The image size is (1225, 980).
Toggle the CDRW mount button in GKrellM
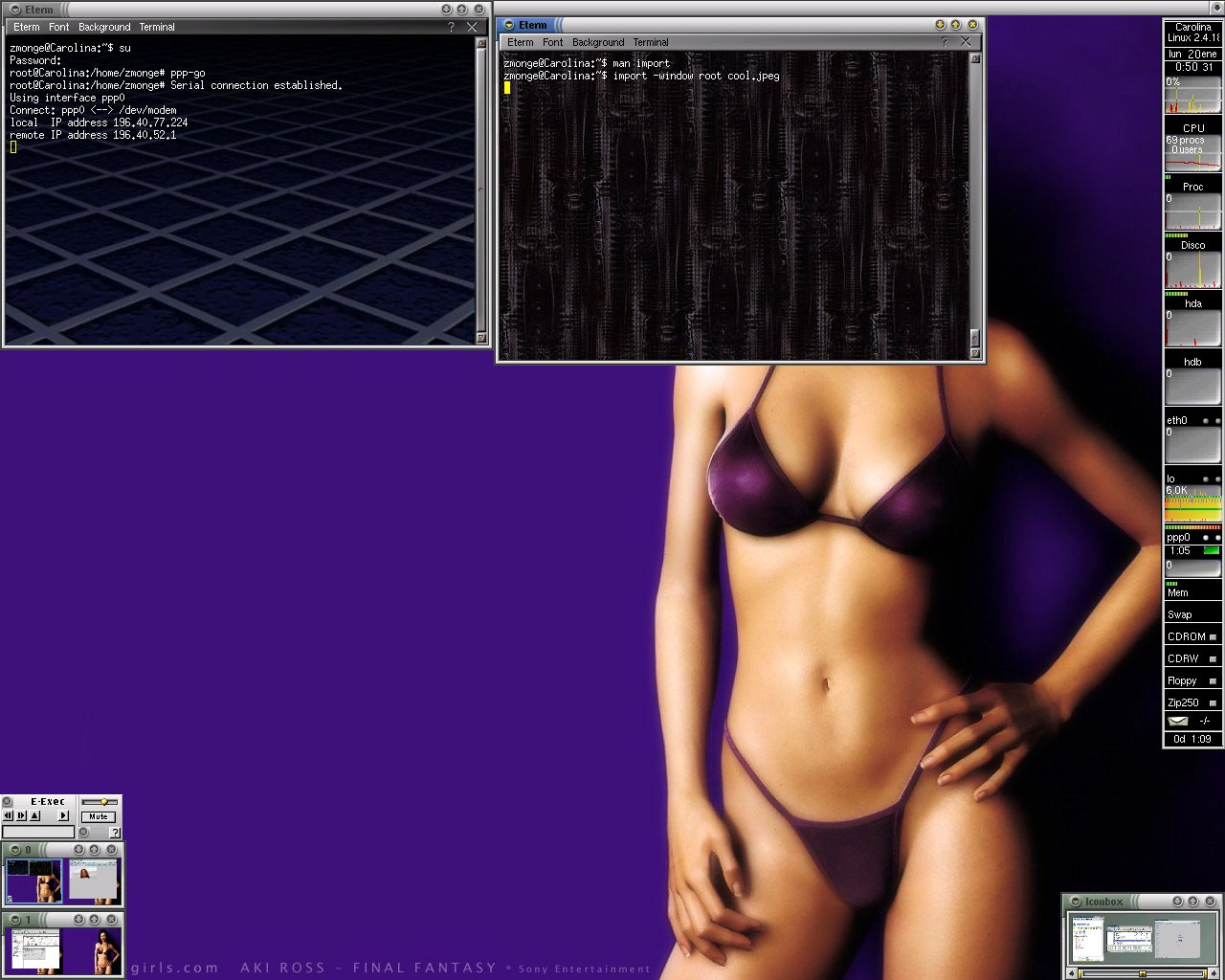1213,658
